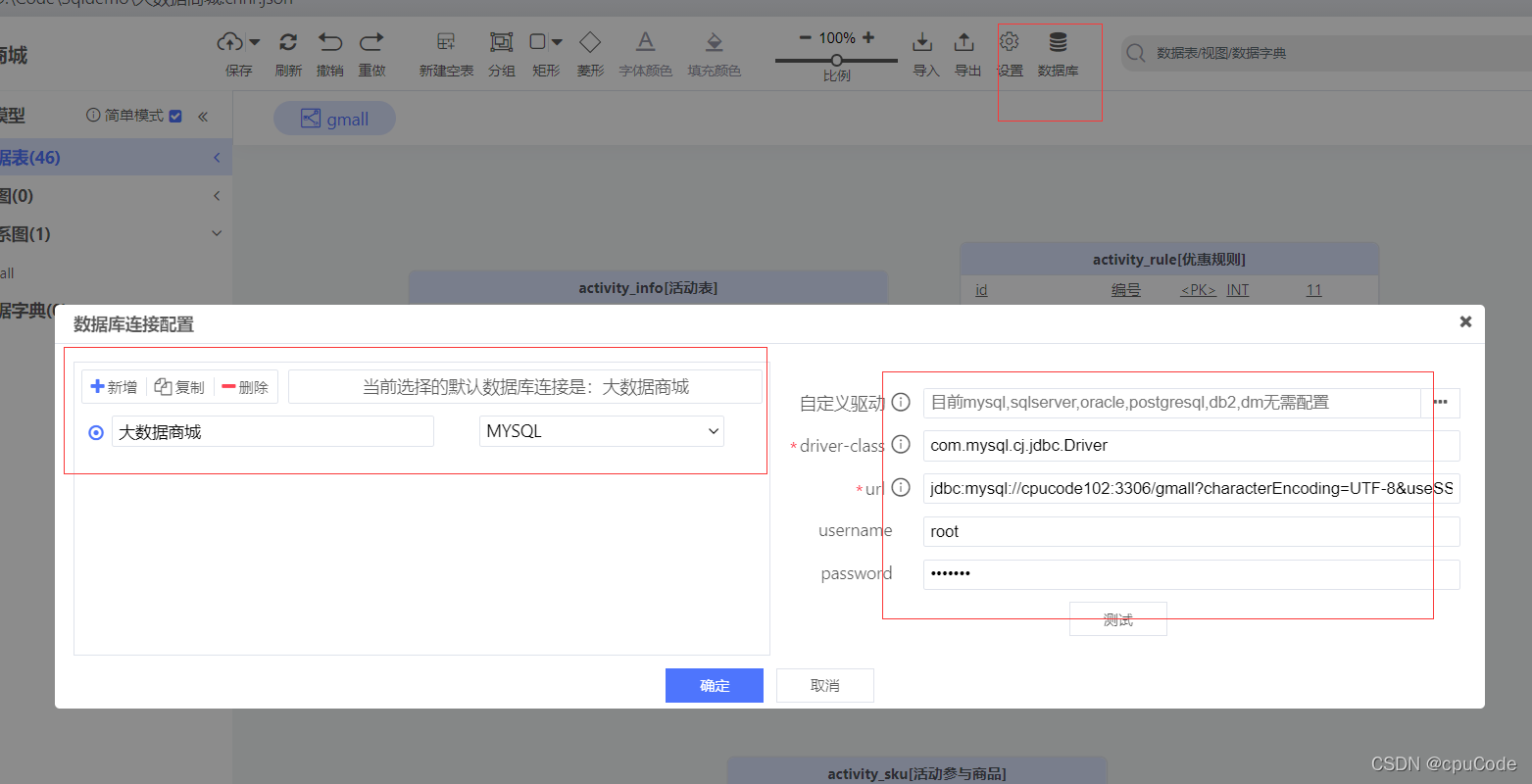Click the username field containing root

[x=1192, y=531]
